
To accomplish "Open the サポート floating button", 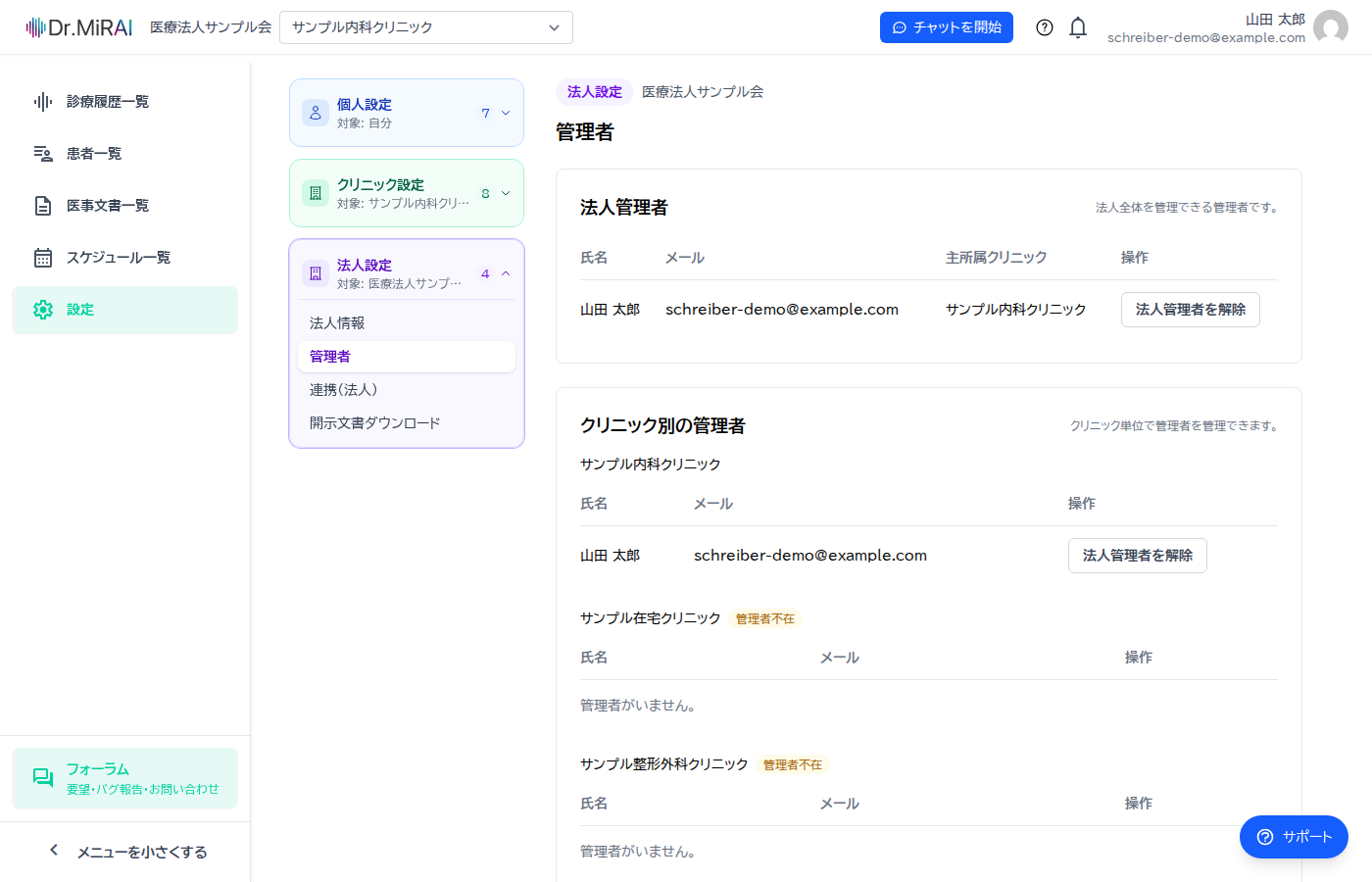I will click(1294, 837).
